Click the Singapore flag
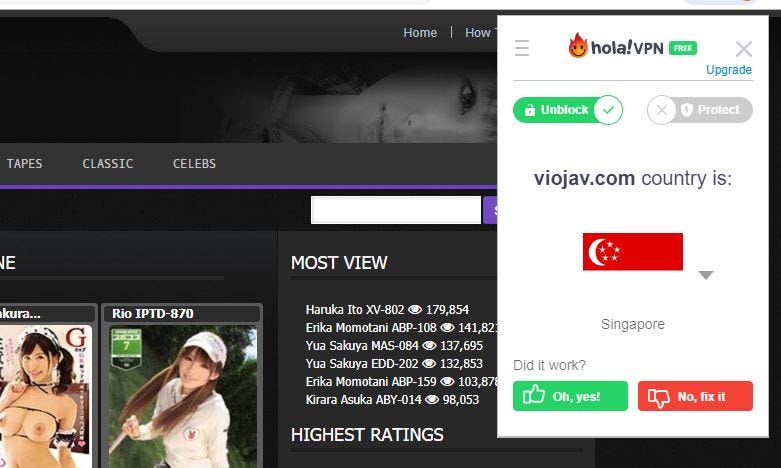The width and height of the screenshot is (781, 468). click(x=633, y=251)
